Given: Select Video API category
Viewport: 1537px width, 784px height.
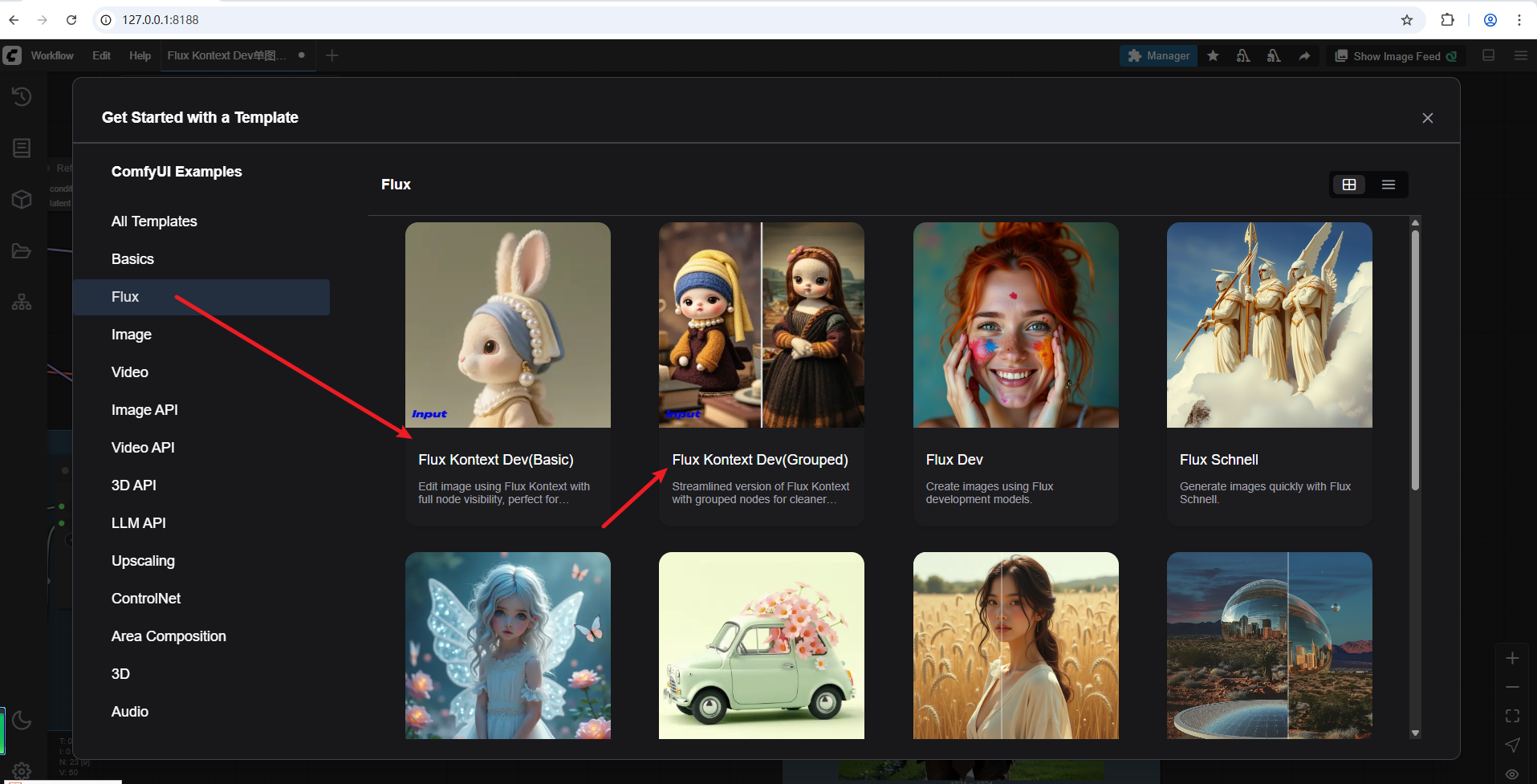Looking at the screenshot, I should pyautogui.click(x=201, y=448).
